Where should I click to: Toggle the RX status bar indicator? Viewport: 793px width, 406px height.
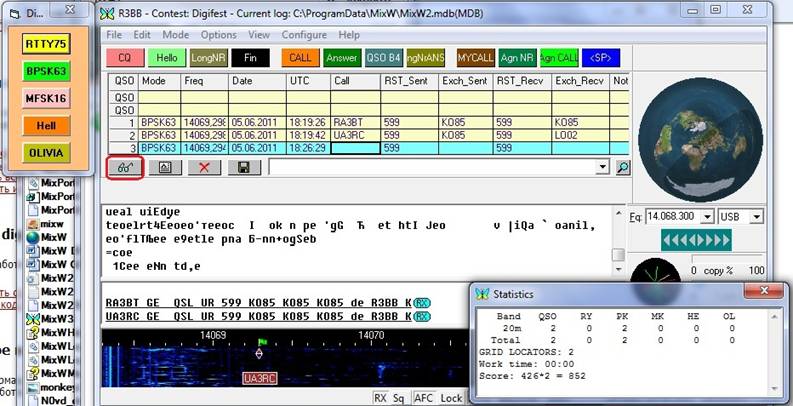(x=380, y=398)
